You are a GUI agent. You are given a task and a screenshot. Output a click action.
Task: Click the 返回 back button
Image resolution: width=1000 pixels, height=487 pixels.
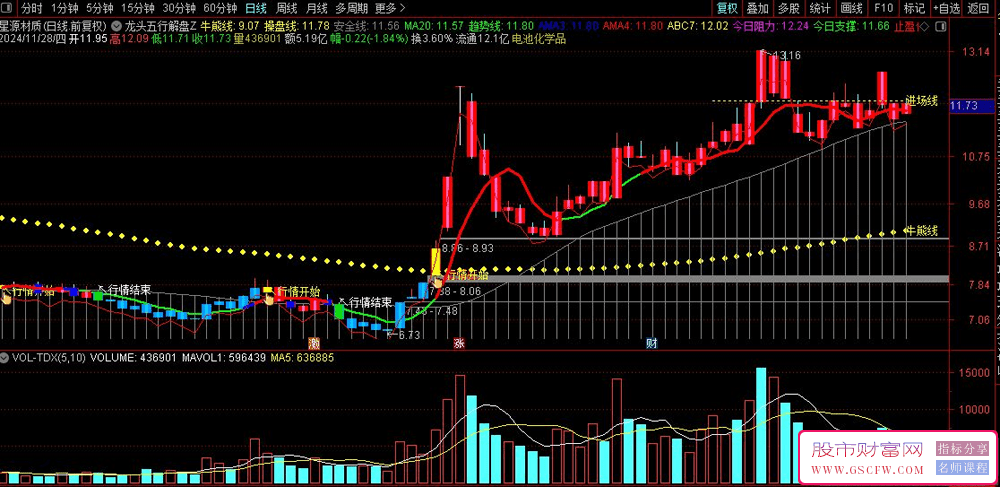977,8
